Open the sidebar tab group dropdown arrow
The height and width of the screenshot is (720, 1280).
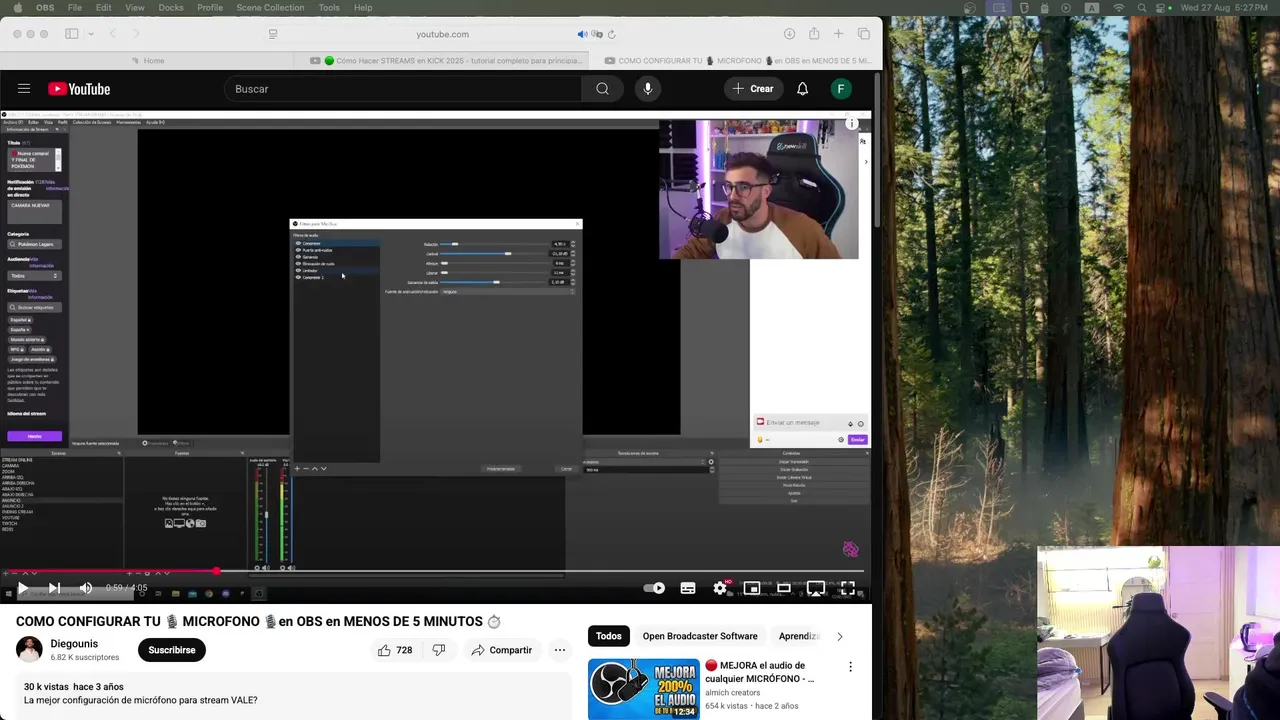91,34
